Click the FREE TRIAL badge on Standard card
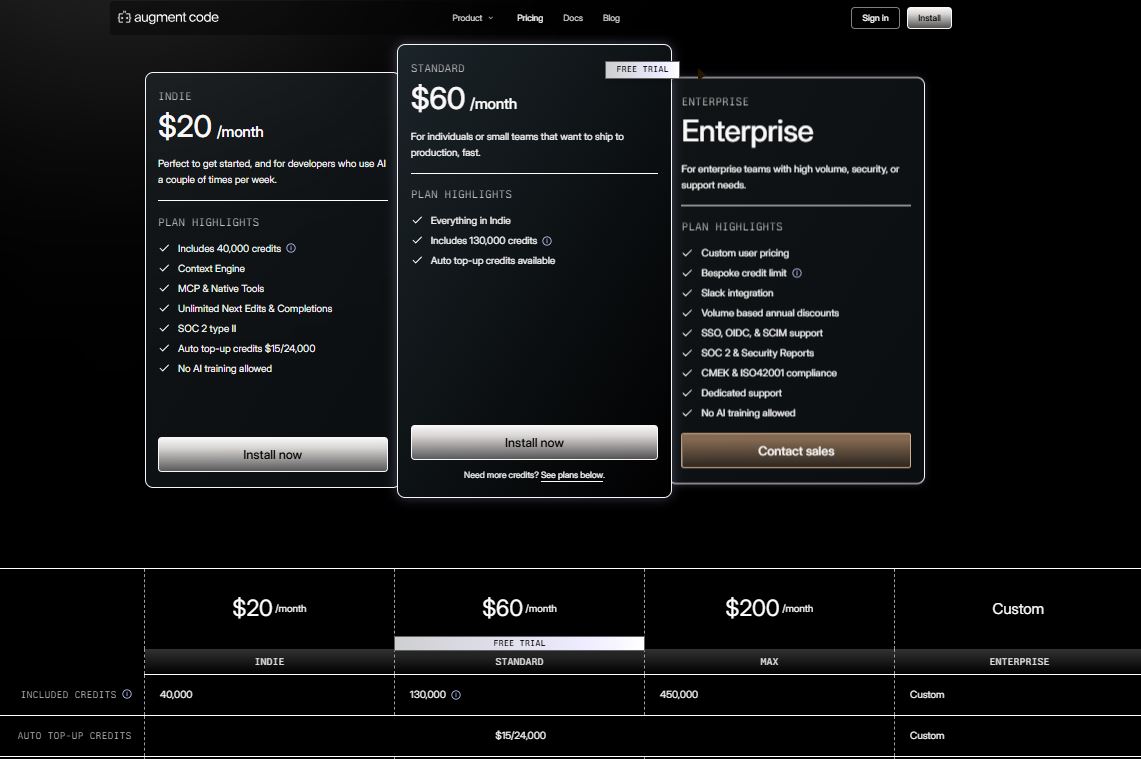 point(642,69)
